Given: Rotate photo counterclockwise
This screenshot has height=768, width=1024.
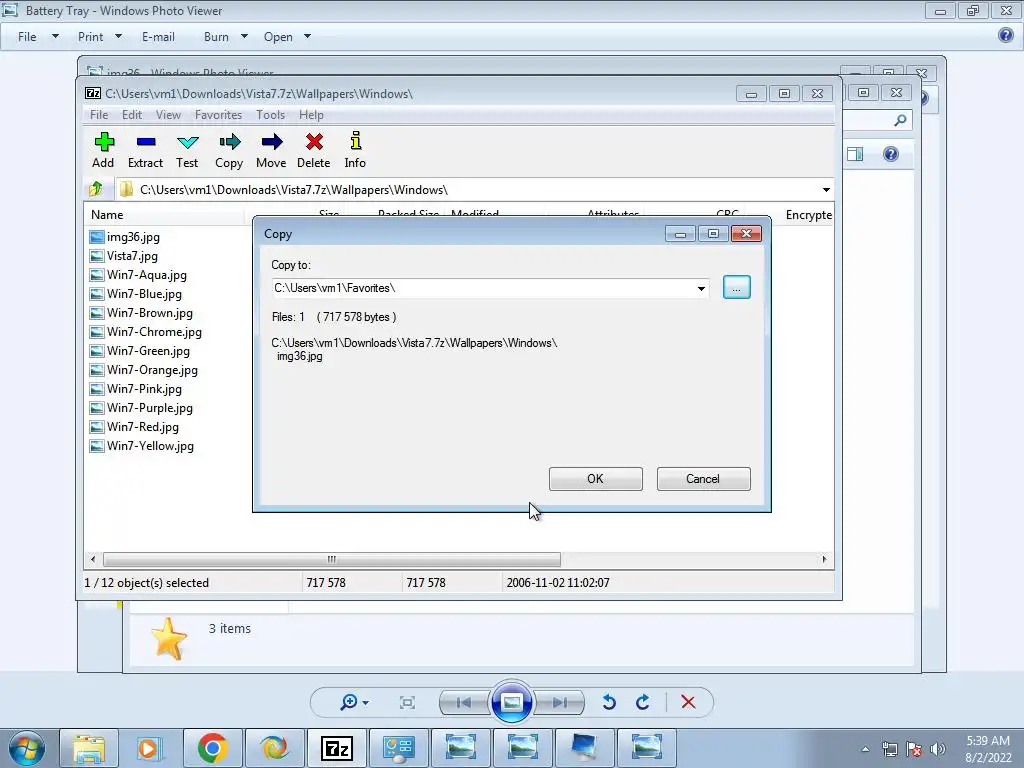Looking at the screenshot, I should pyautogui.click(x=609, y=703).
